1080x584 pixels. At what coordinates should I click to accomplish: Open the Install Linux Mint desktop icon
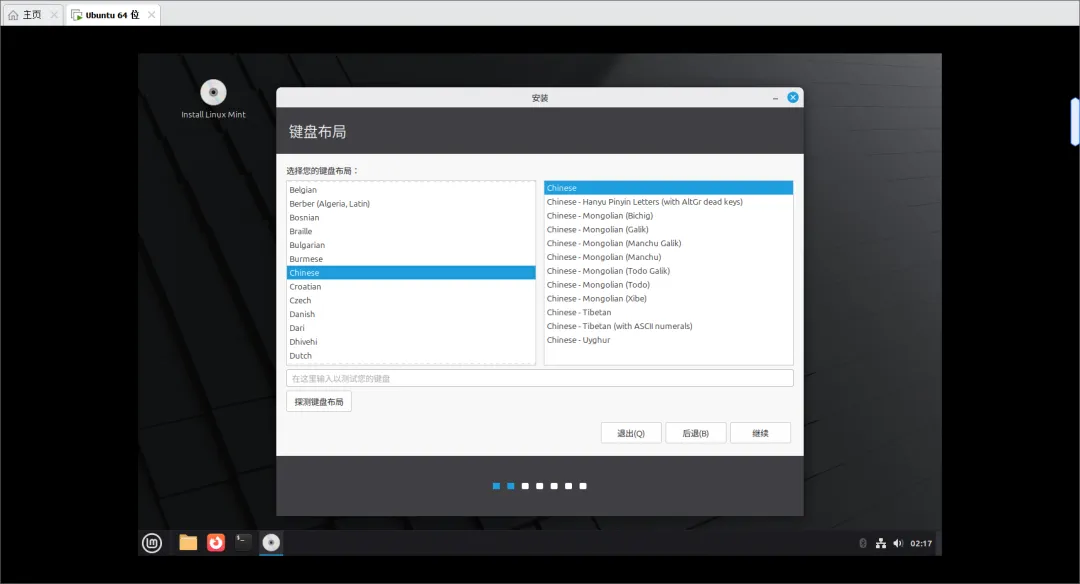pos(213,99)
